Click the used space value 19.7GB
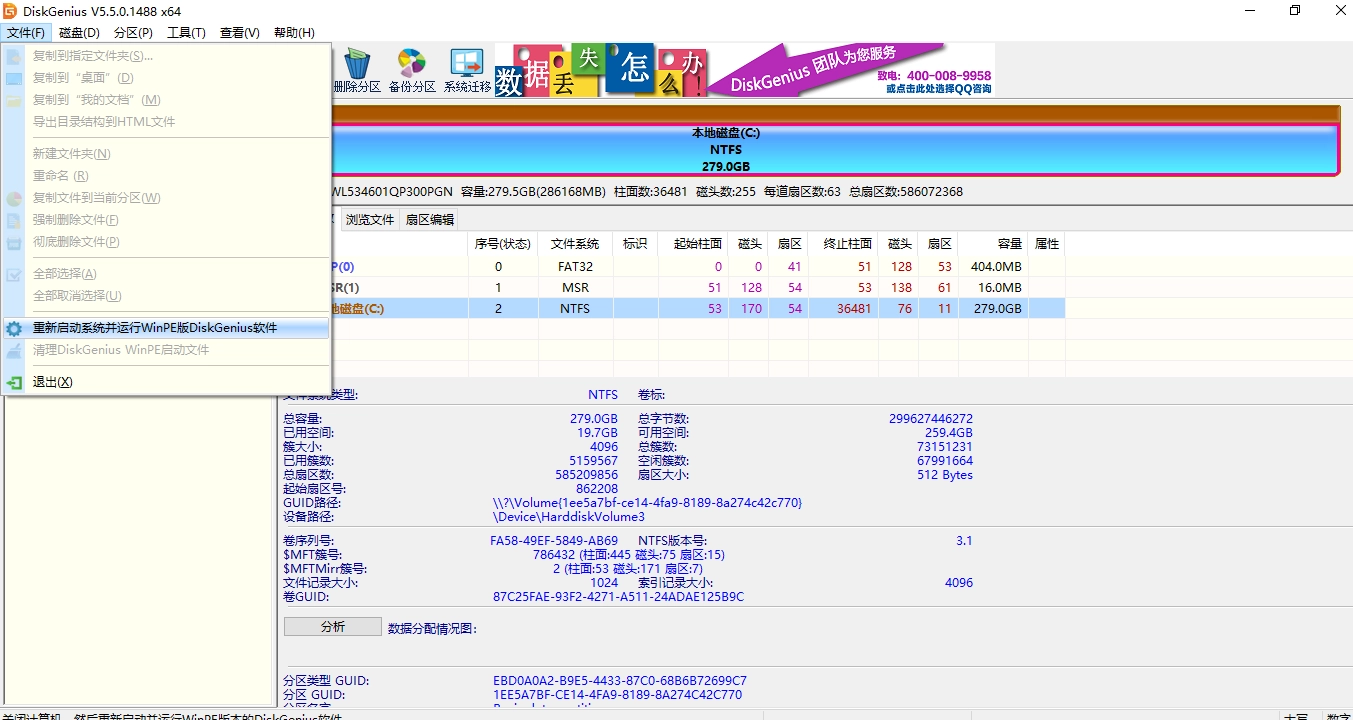Screen dimensions: 1353x720 (x=597, y=433)
